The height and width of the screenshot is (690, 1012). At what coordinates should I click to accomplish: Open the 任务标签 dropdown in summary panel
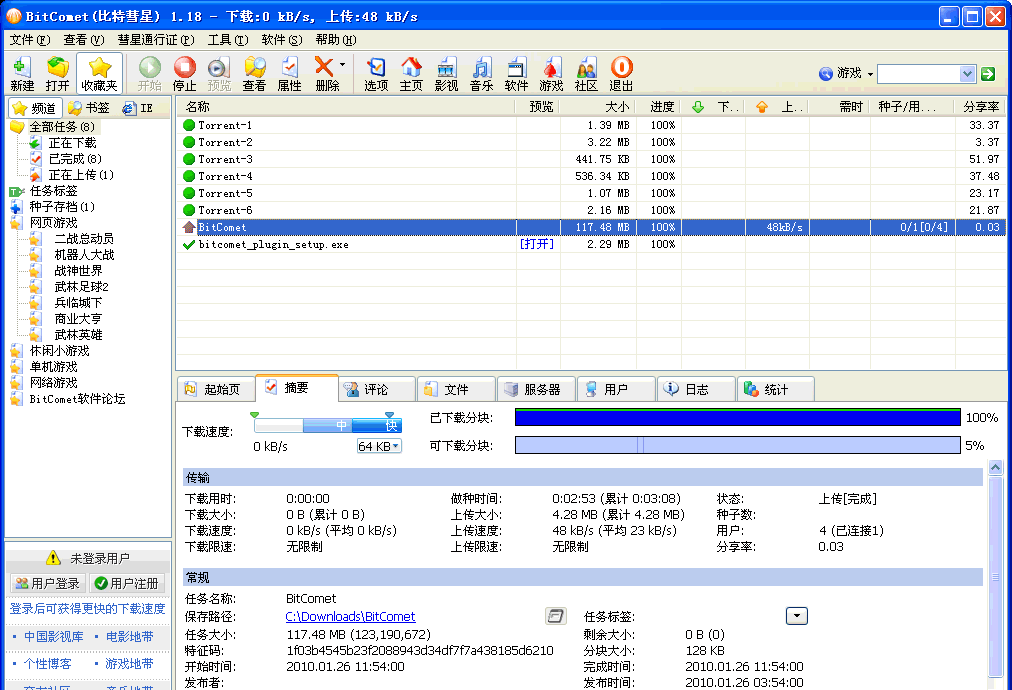pos(796,616)
